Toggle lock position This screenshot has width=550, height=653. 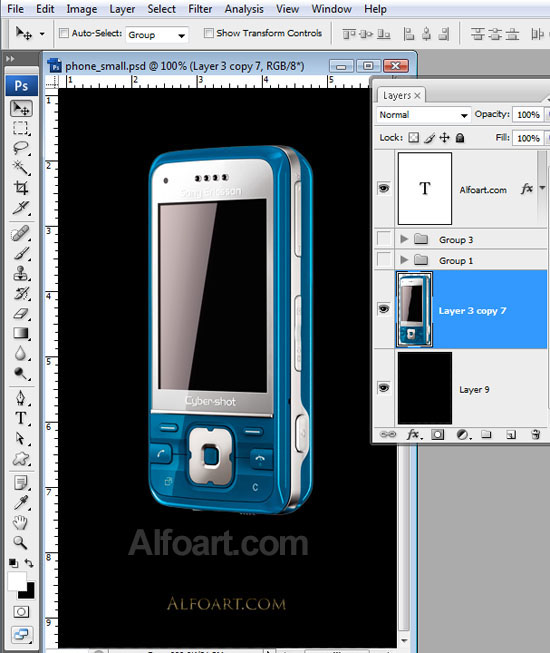[445, 137]
